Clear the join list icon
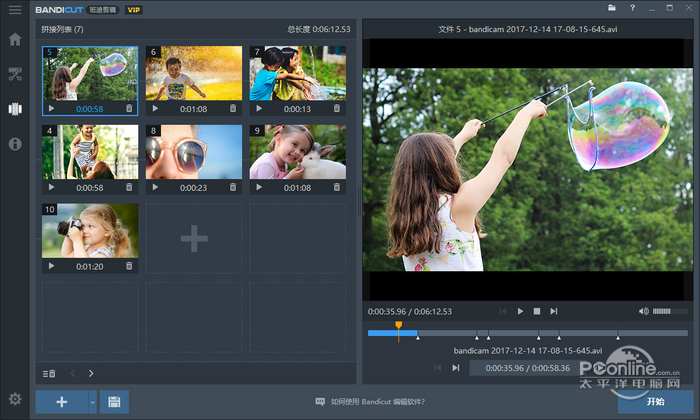This screenshot has width=700, height=420. pyautogui.click(x=49, y=373)
